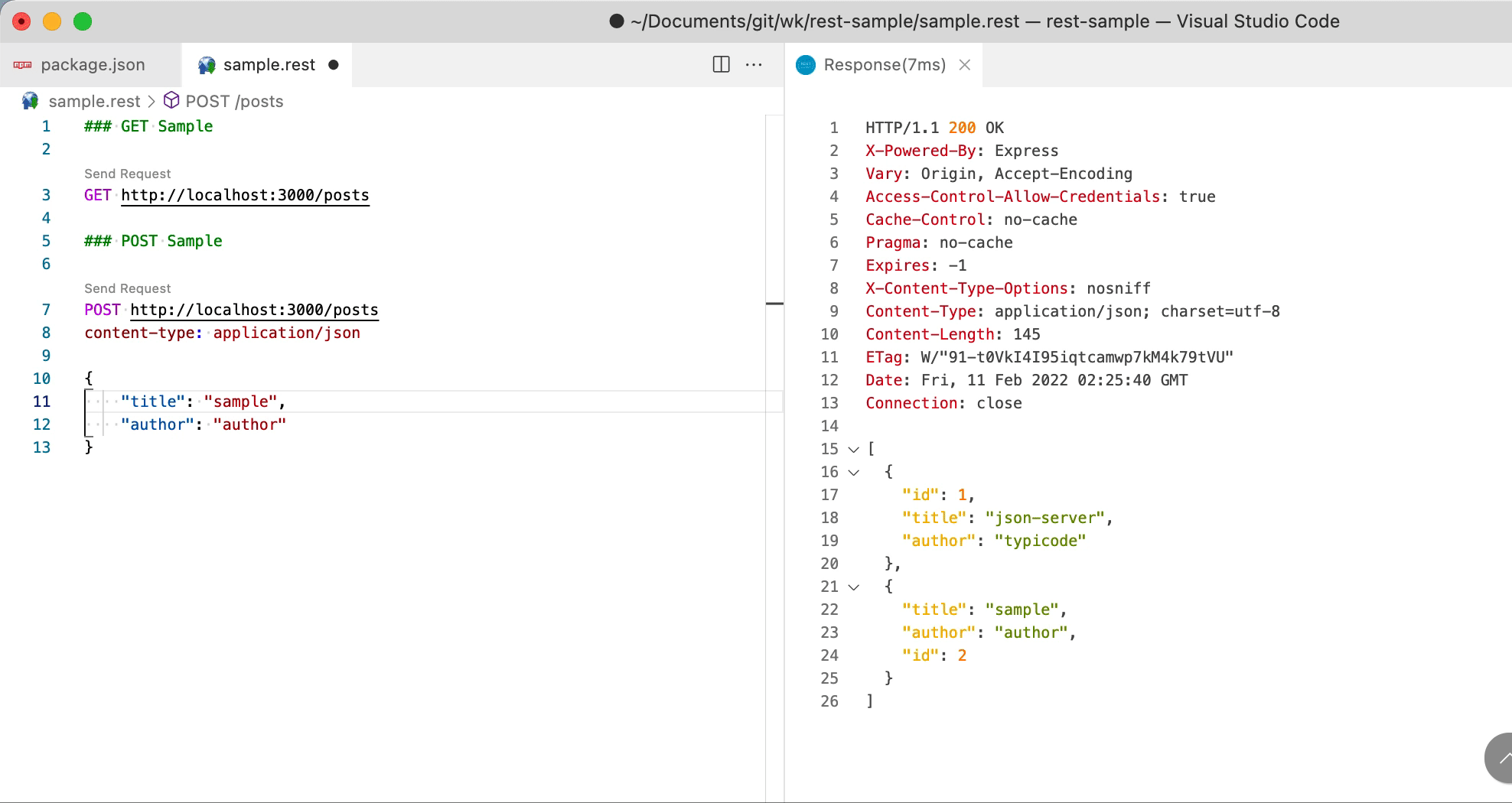Click the cube symbol icon in breadcrumb
1512x803 pixels.
(172, 101)
